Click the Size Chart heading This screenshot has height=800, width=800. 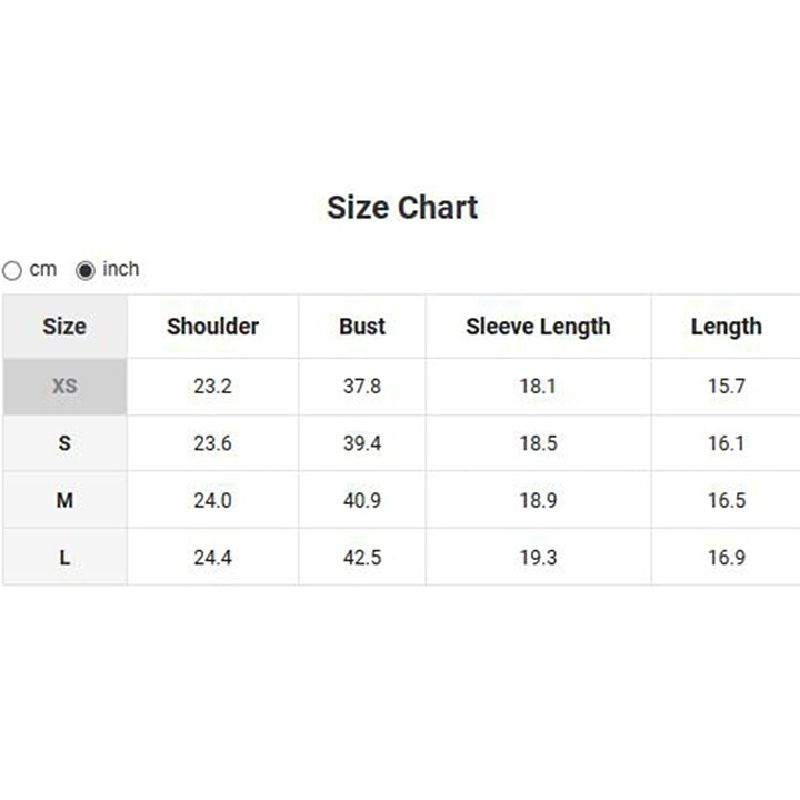[x=402, y=208]
